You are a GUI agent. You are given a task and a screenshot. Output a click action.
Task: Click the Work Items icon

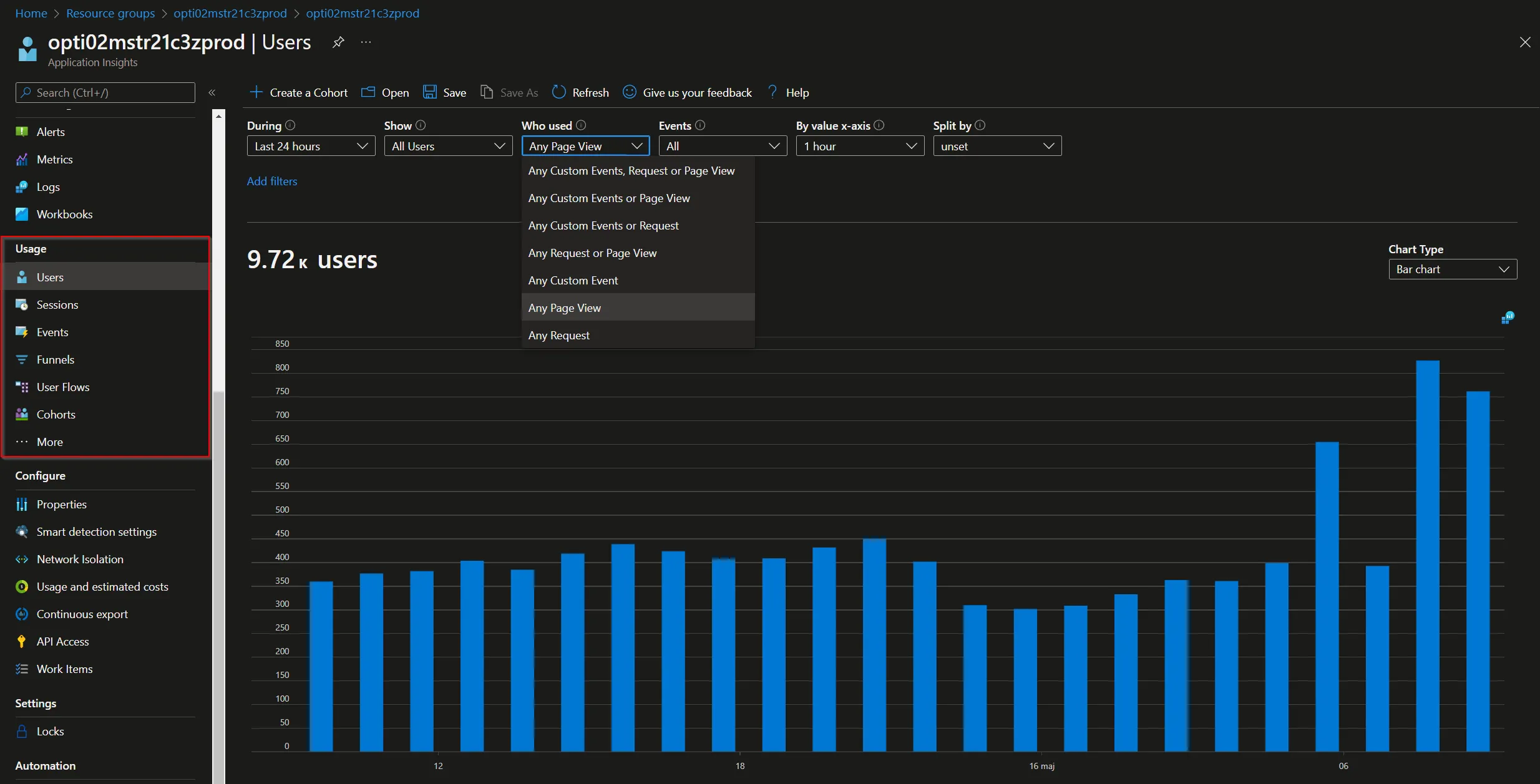22,669
